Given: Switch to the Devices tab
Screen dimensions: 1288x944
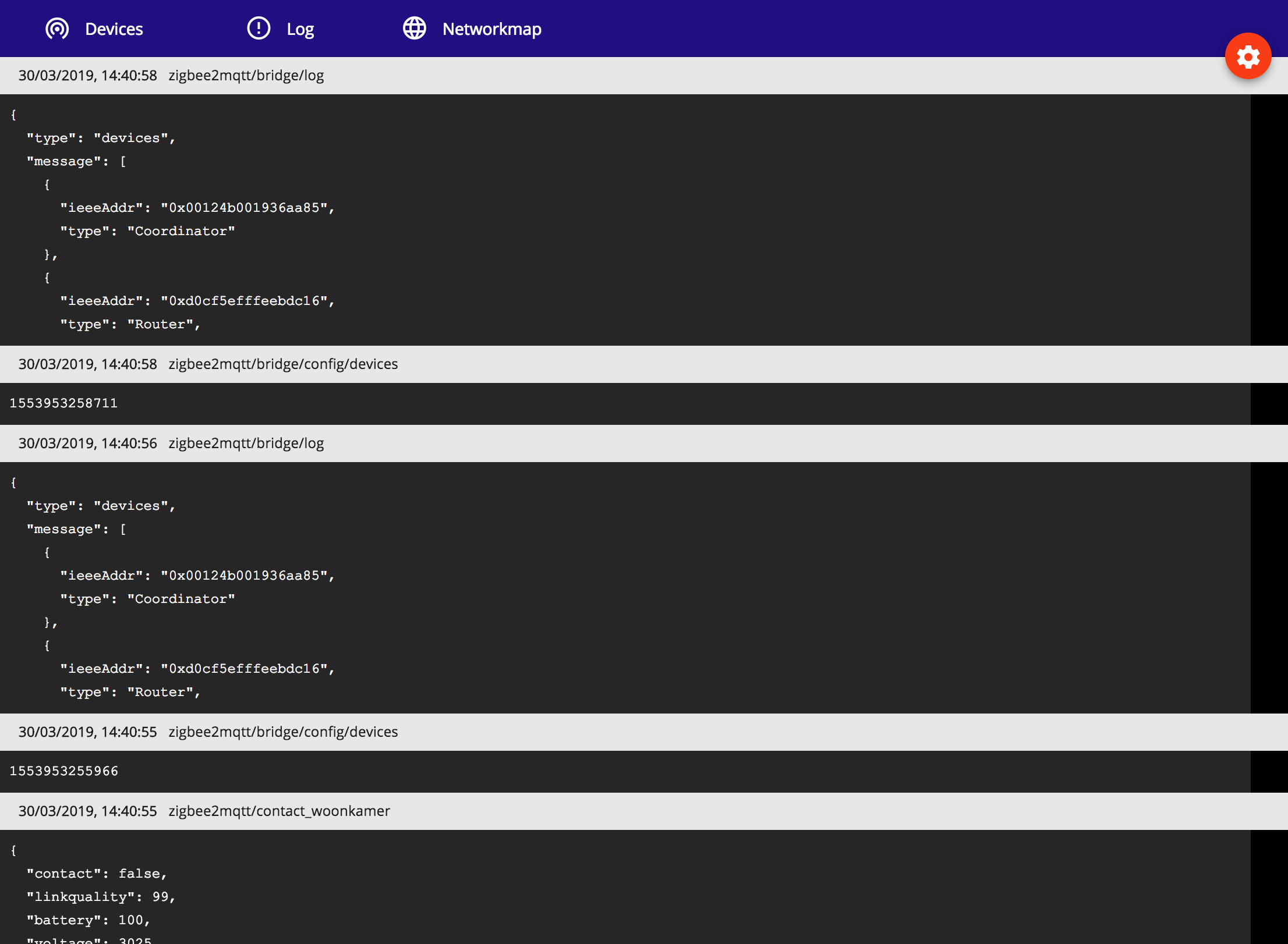Looking at the screenshot, I should [114, 29].
